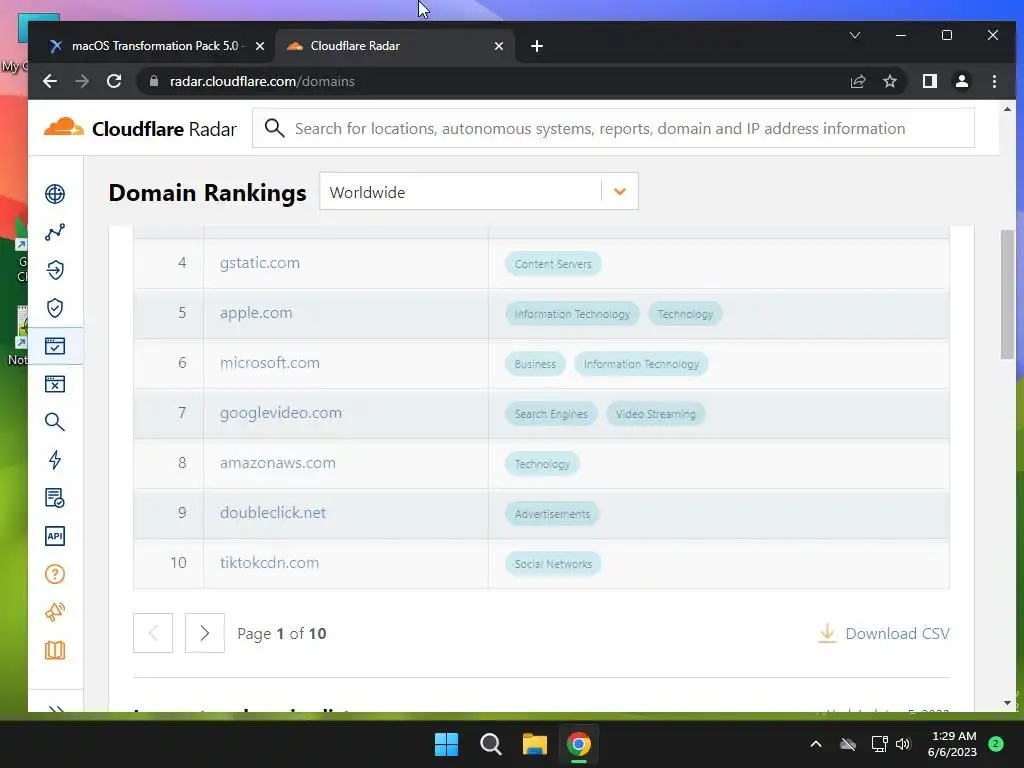Open the reports document sidebar icon
Image resolution: width=1024 pixels, height=768 pixels.
(x=55, y=498)
